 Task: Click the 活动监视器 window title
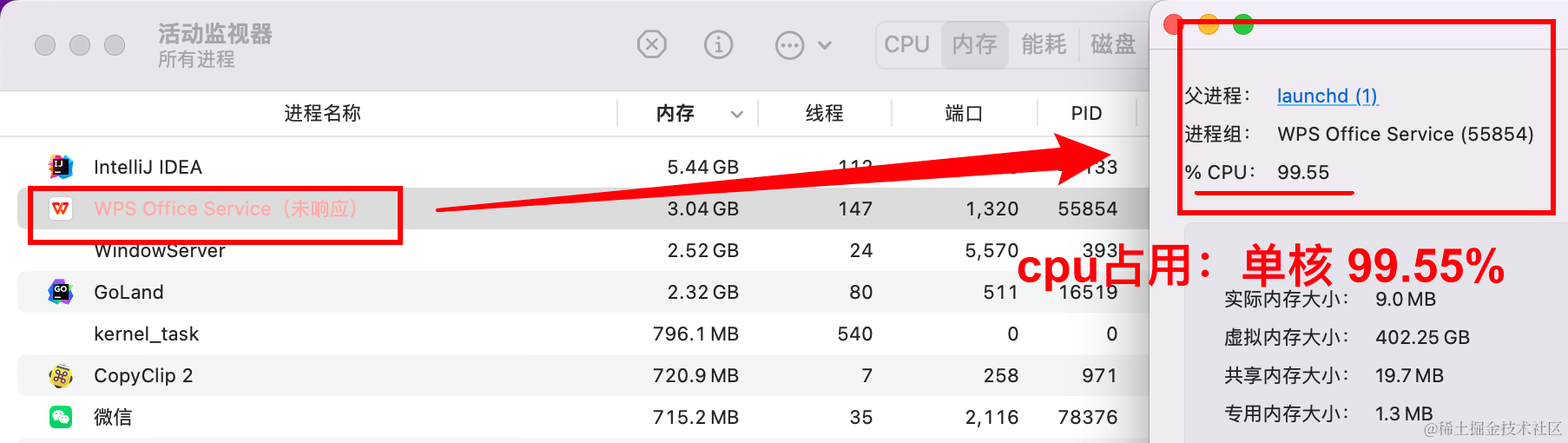coord(215,34)
